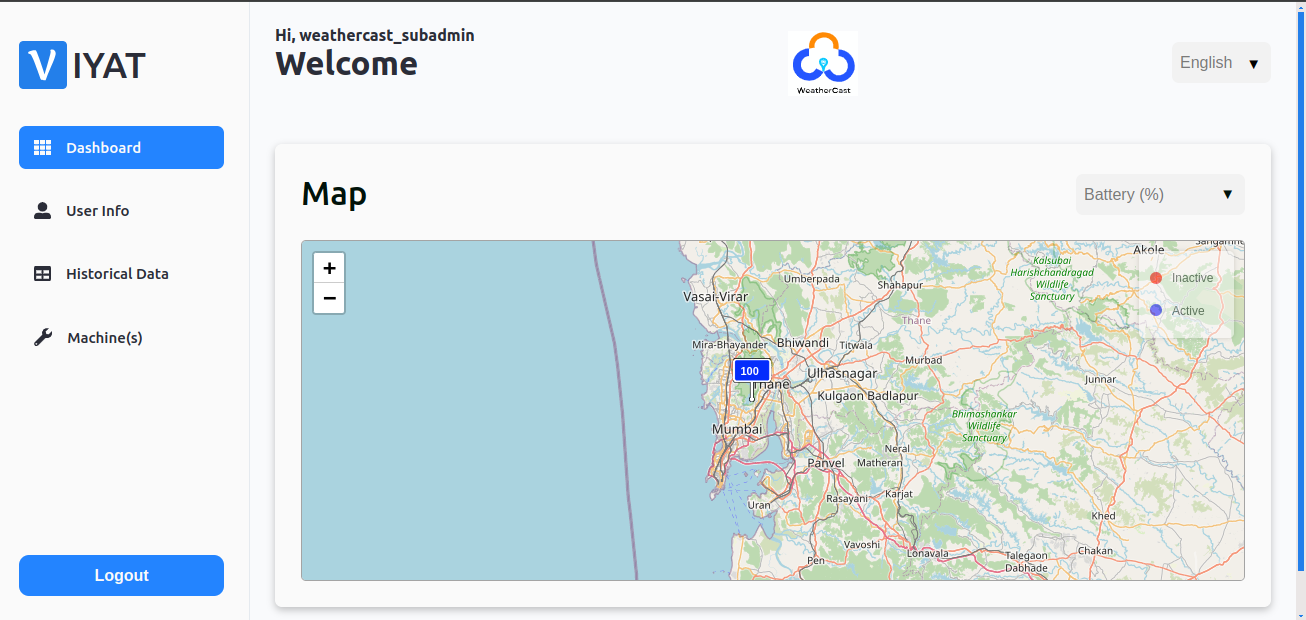Image resolution: width=1306 pixels, height=620 pixels.
Task: Click the User Info person icon
Action: pyautogui.click(x=42, y=211)
